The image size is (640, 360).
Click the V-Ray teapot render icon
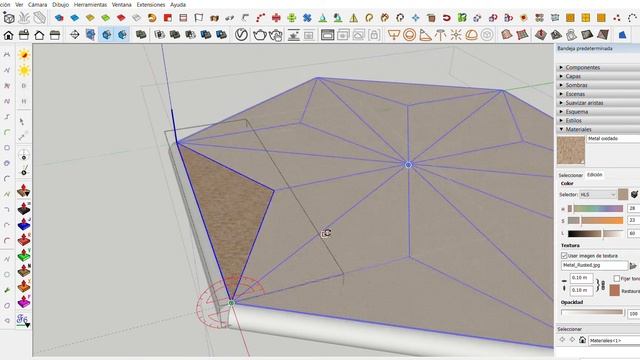coord(260,35)
